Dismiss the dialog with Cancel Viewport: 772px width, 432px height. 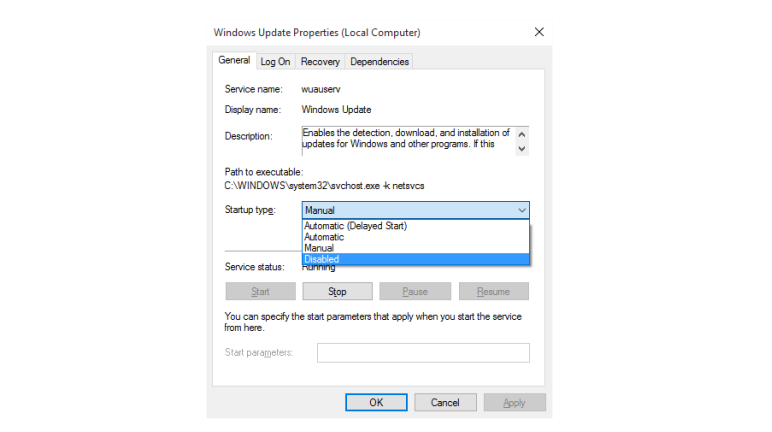coord(445,402)
